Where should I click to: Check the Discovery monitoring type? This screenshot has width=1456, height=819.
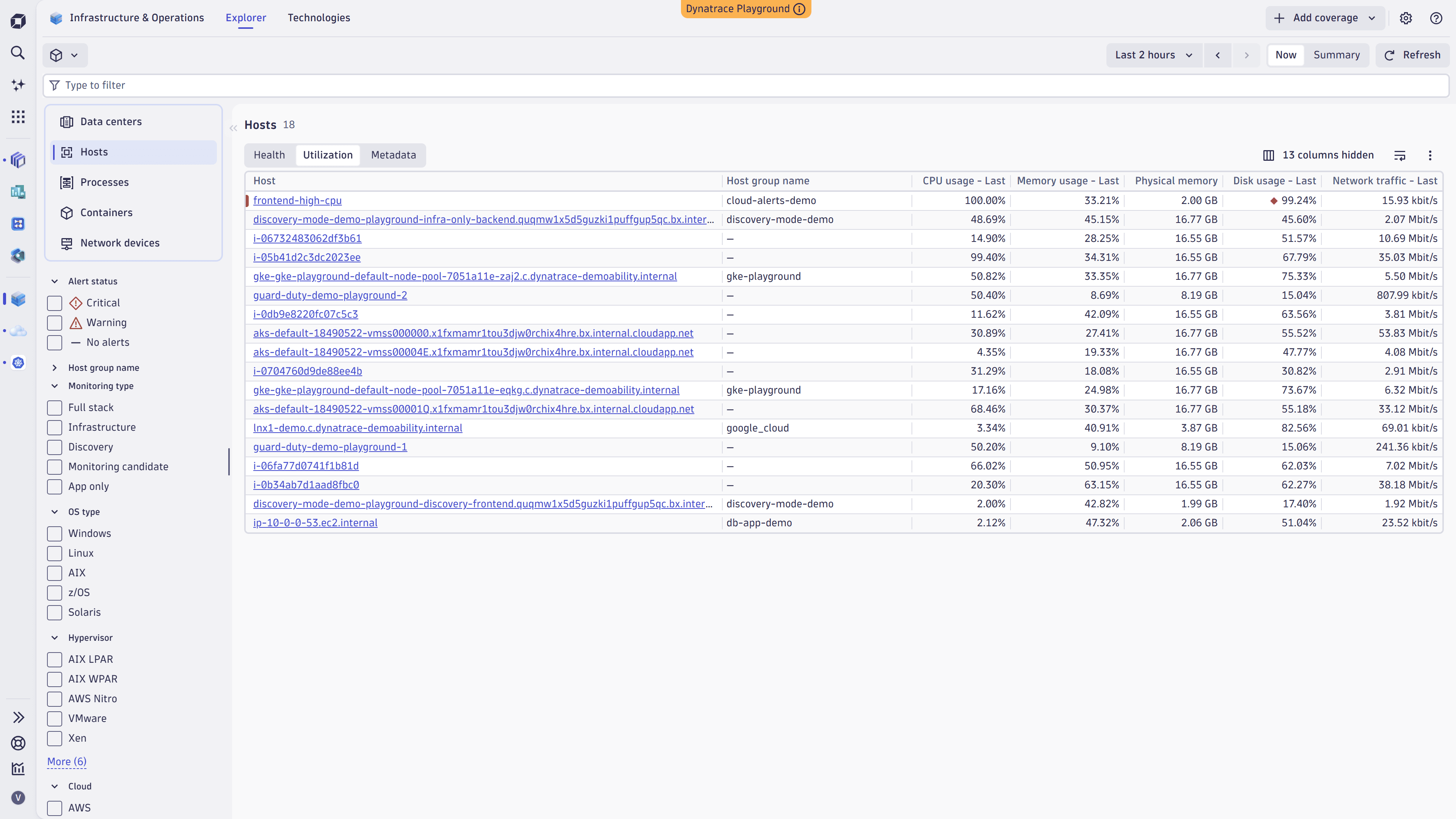pos(55,448)
